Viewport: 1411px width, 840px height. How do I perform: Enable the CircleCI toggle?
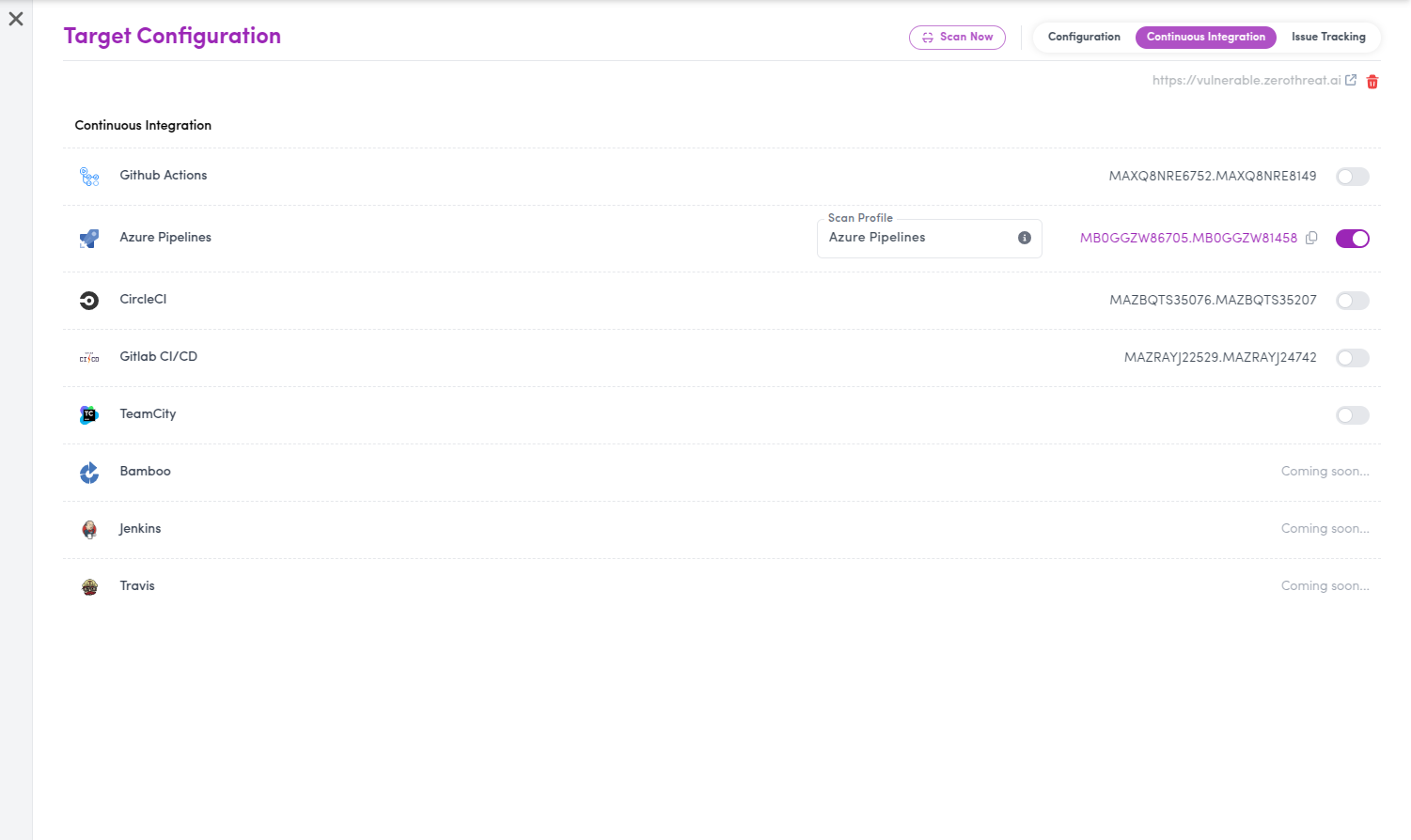(1353, 301)
